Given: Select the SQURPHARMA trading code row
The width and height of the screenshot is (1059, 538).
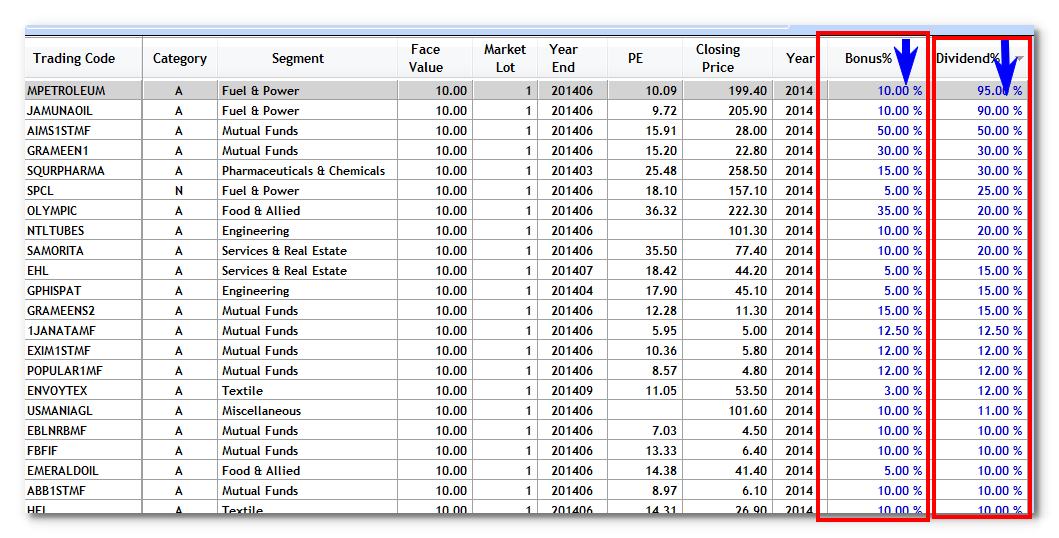Looking at the screenshot, I should 66,171.
